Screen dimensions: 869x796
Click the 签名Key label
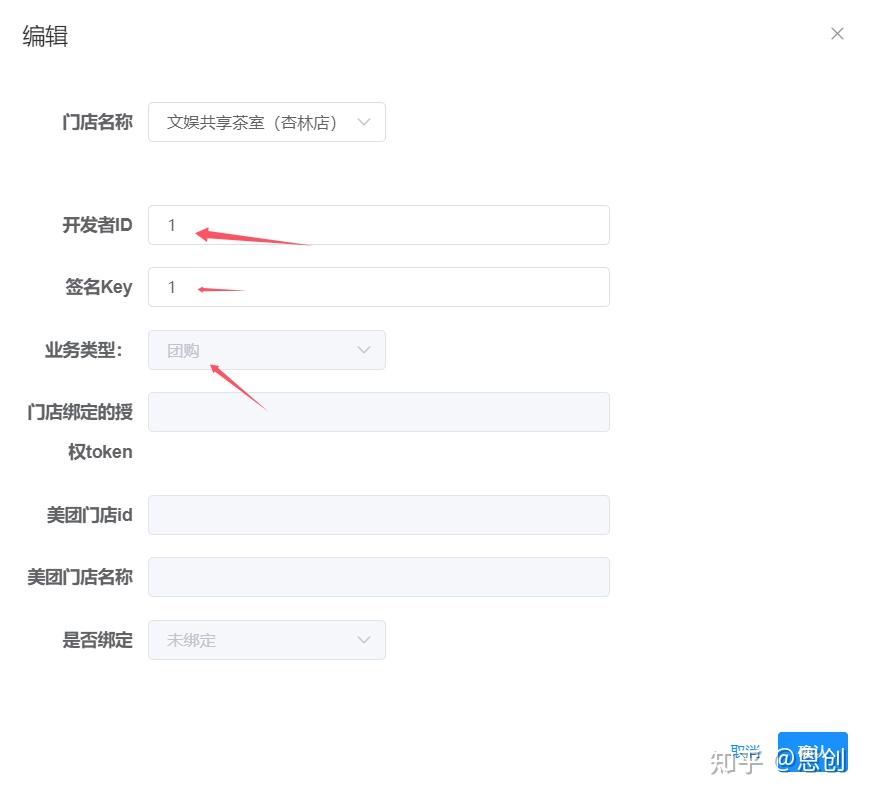[99, 287]
